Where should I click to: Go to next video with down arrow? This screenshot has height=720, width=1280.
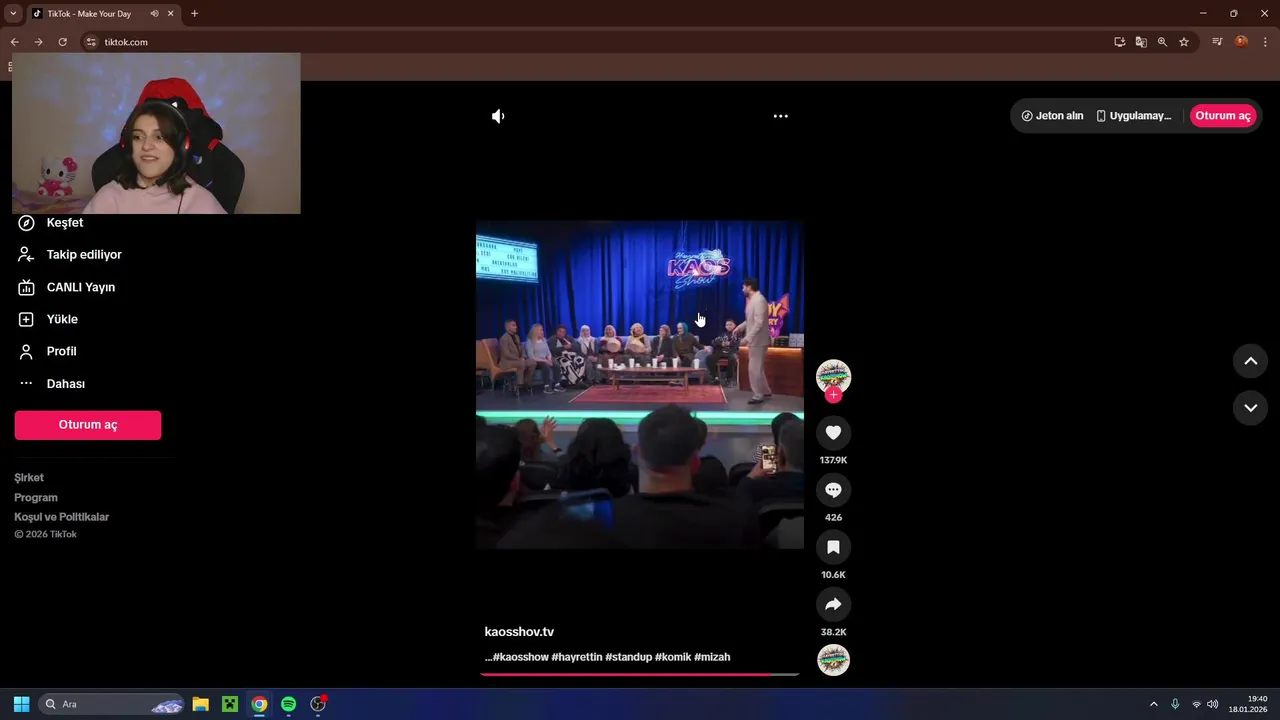pos(1250,407)
